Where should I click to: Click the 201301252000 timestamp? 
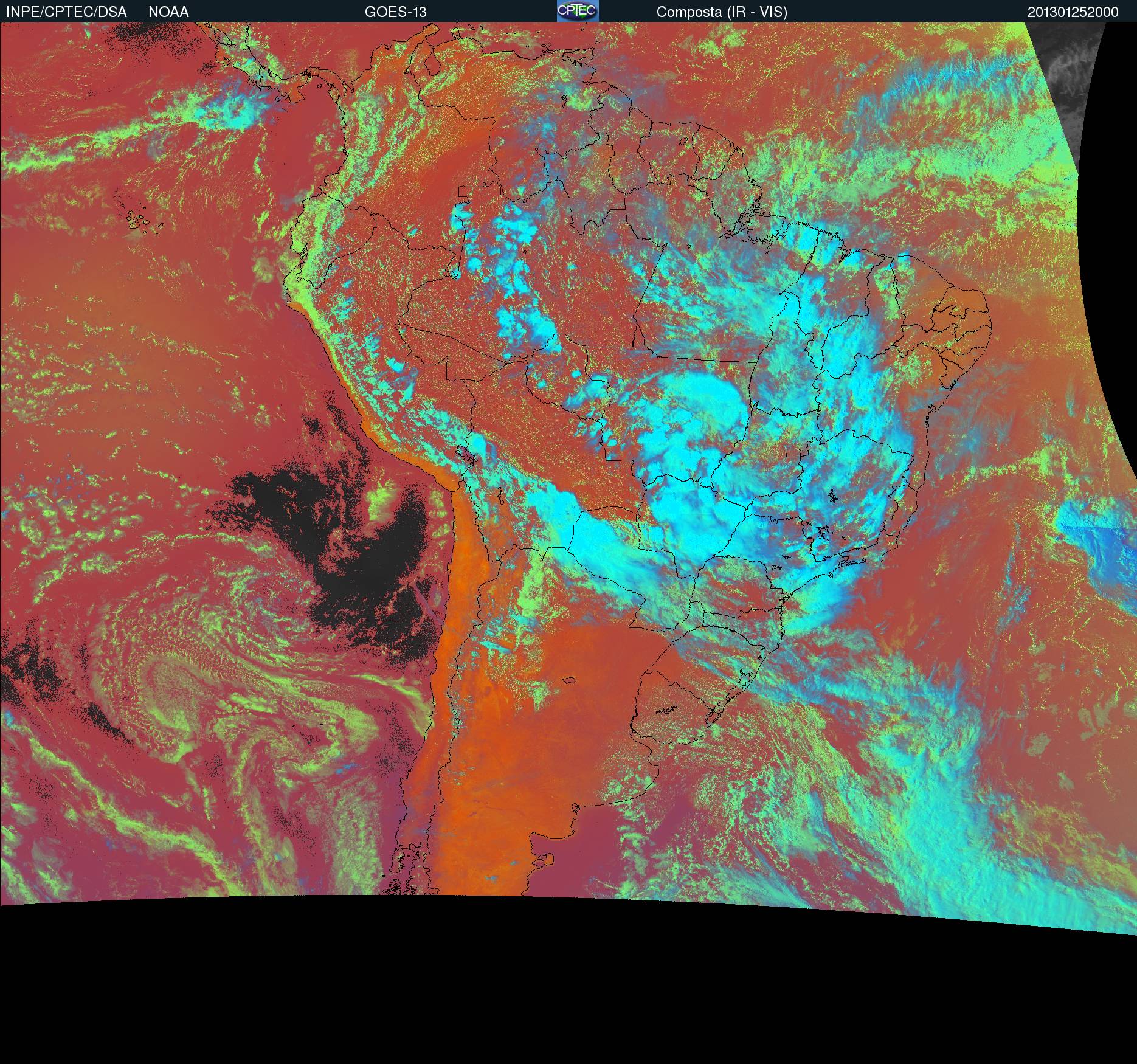pyautogui.click(x=1073, y=12)
